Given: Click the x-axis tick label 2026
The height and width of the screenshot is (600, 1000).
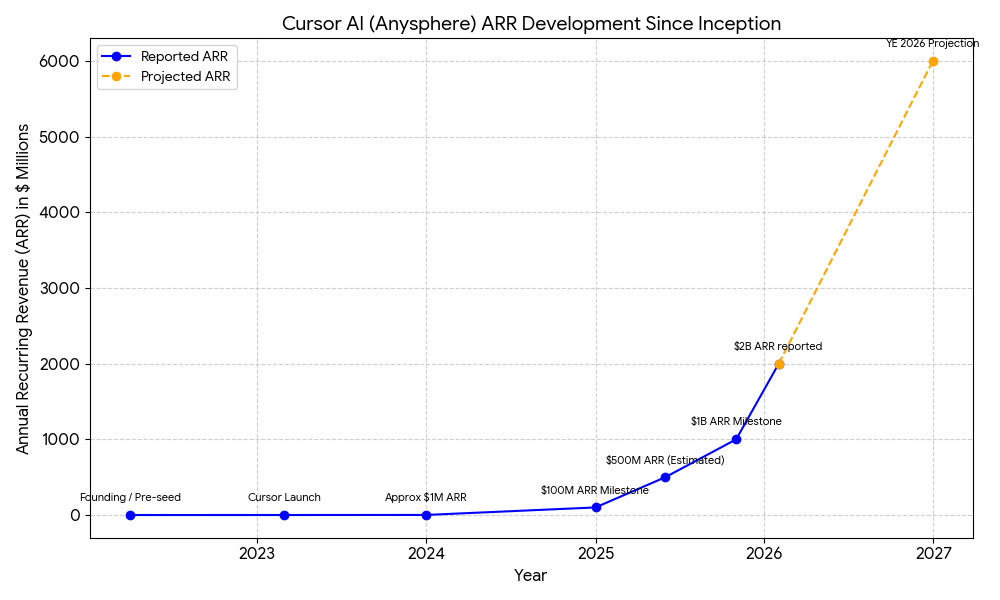Looking at the screenshot, I should click(x=765, y=553).
